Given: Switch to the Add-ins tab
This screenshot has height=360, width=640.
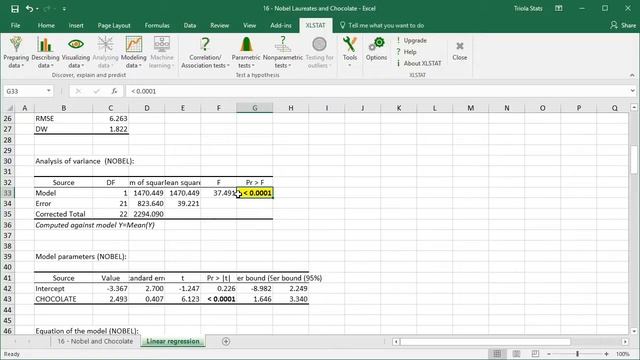Looking at the screenshot, I should [281, 25].
